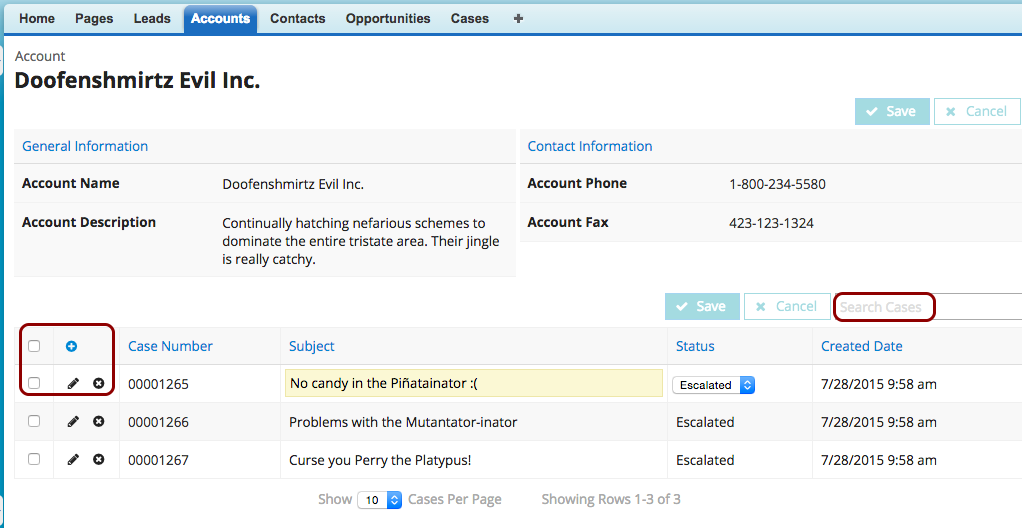Viewport: 1022px width, 528px height.
Task: Check the box for case 00001265
Action: (x=34, y=384)
